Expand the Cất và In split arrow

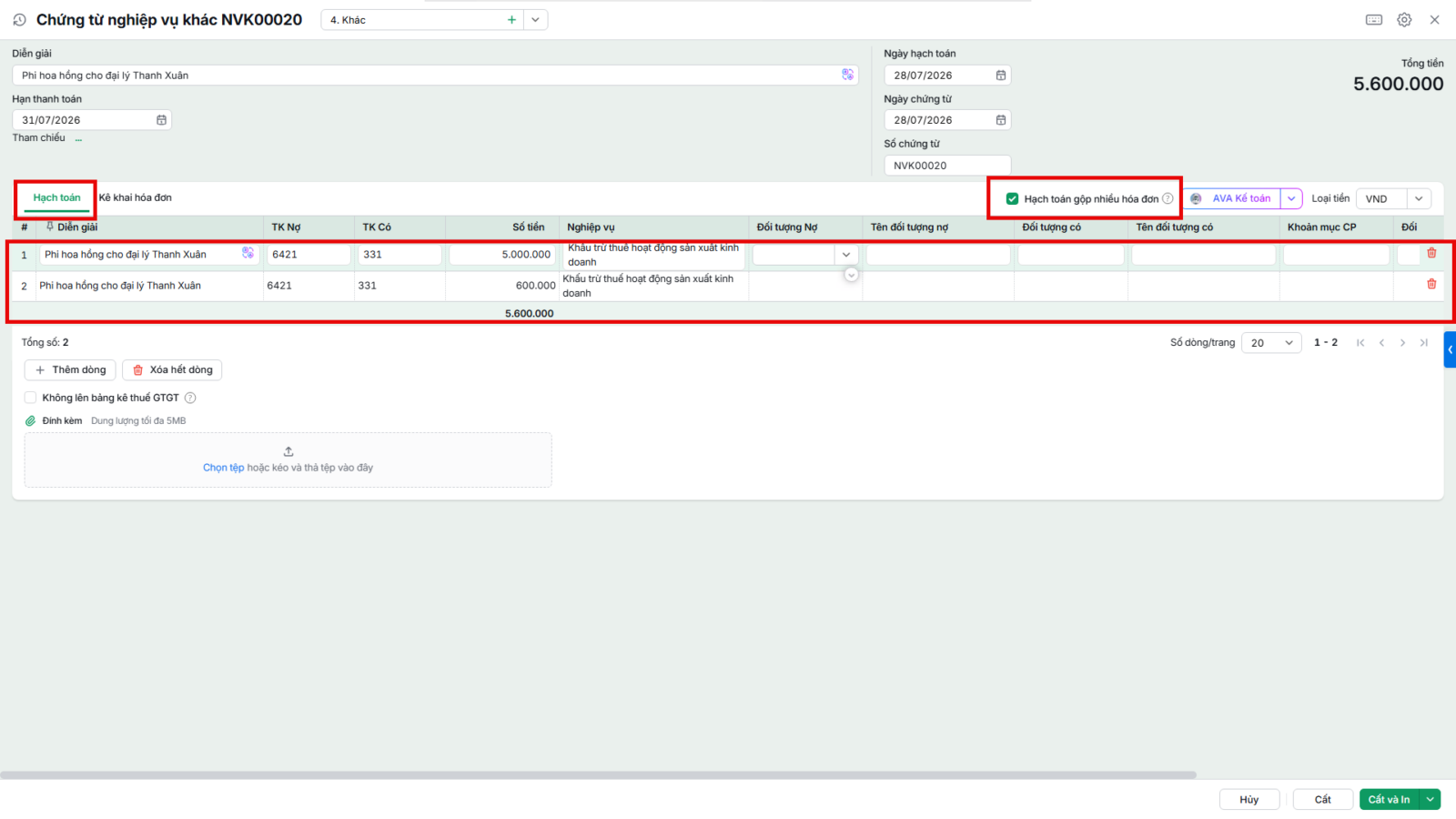coord(1430,799)
